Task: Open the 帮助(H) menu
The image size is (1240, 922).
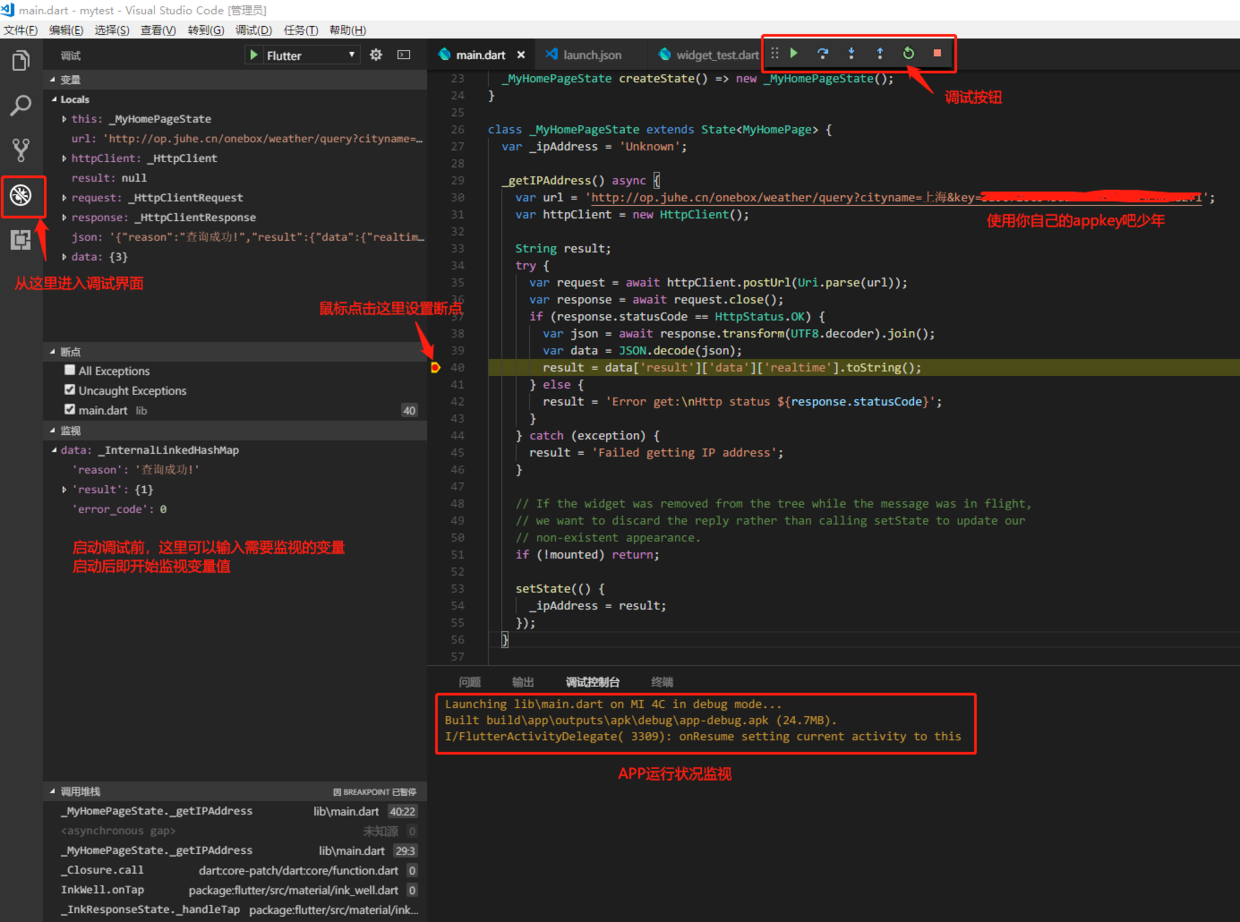Action: click(x=347, y=30)
